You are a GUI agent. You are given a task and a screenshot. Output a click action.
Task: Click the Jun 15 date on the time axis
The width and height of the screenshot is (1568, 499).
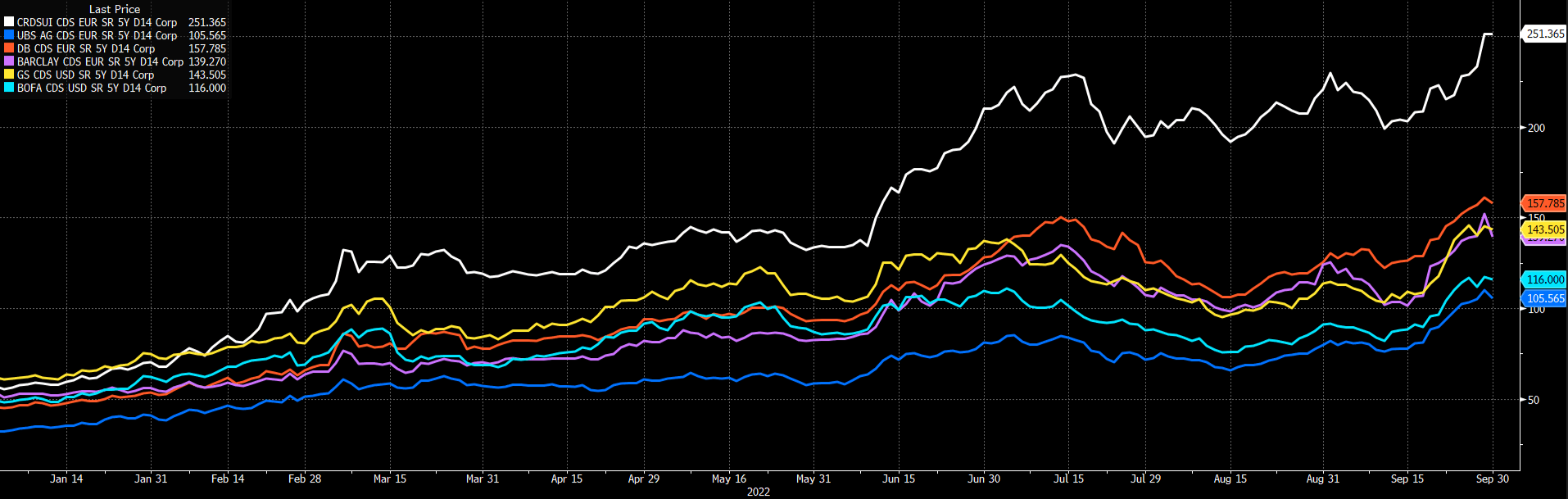click(x=899, y=479)
